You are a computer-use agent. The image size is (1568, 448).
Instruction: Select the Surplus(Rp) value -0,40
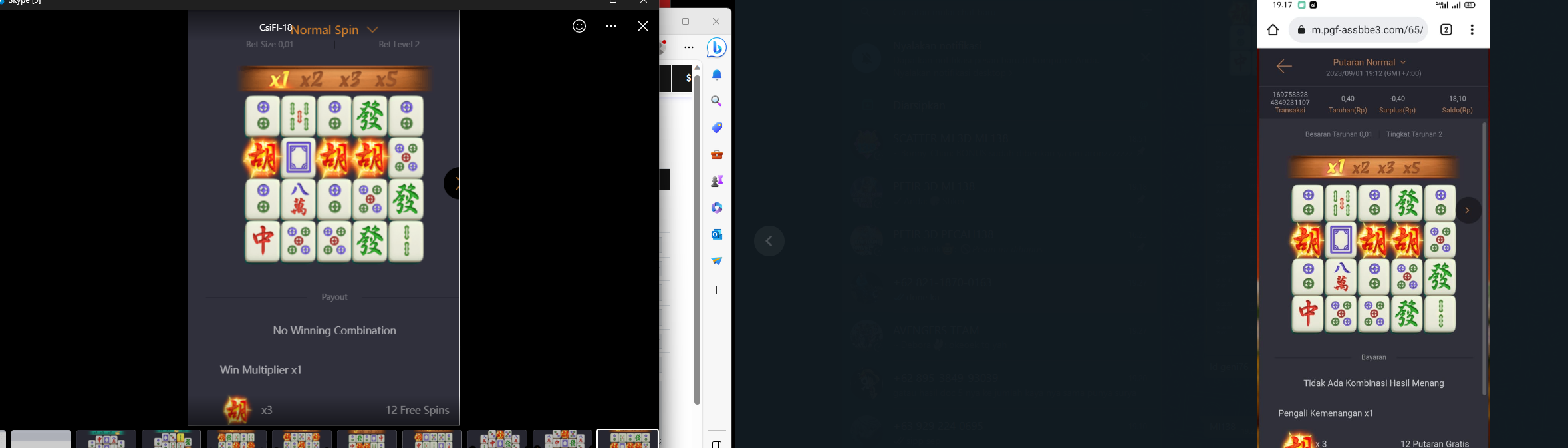point(1397,99)
